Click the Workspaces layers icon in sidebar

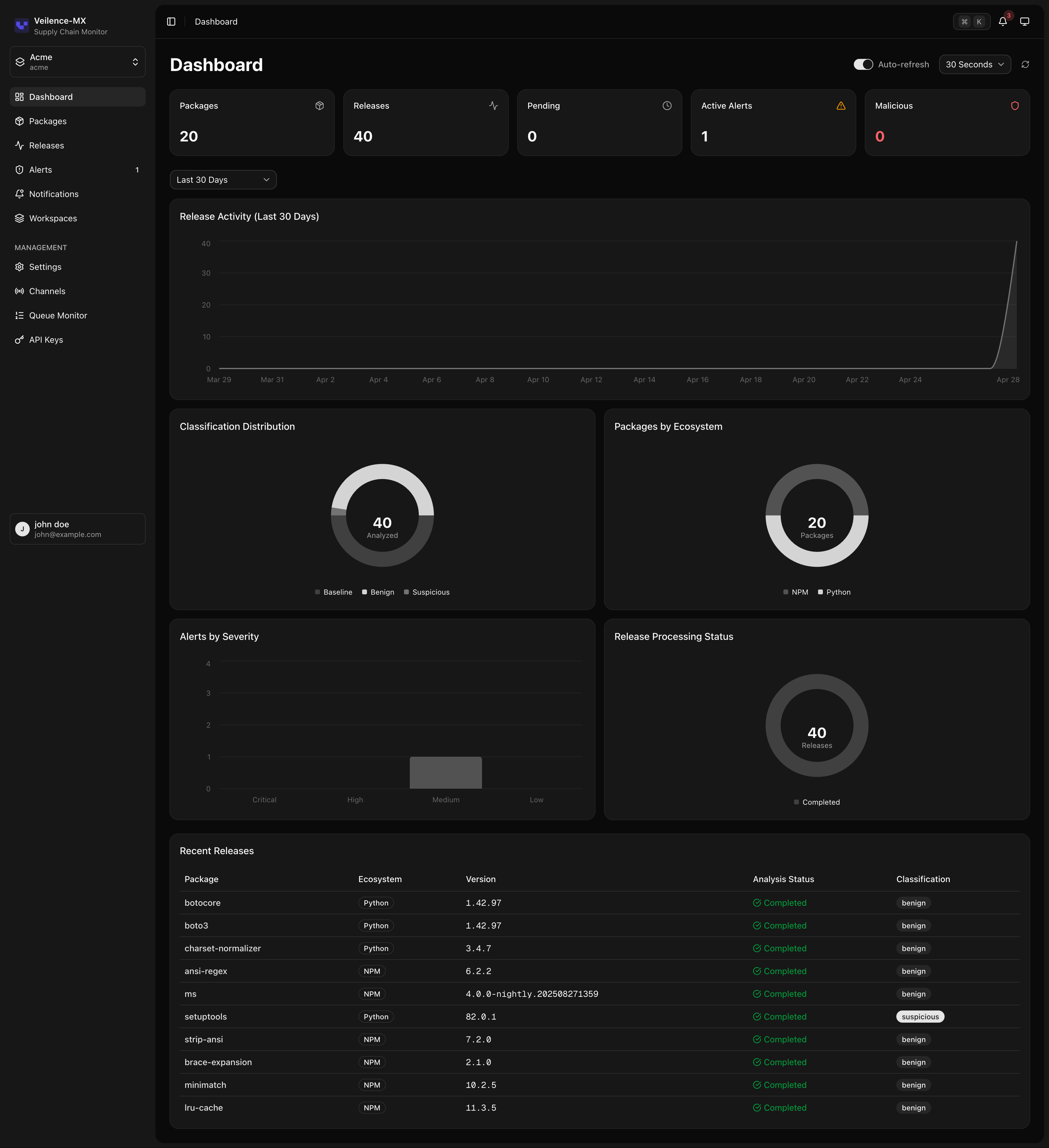click(19, 219)
